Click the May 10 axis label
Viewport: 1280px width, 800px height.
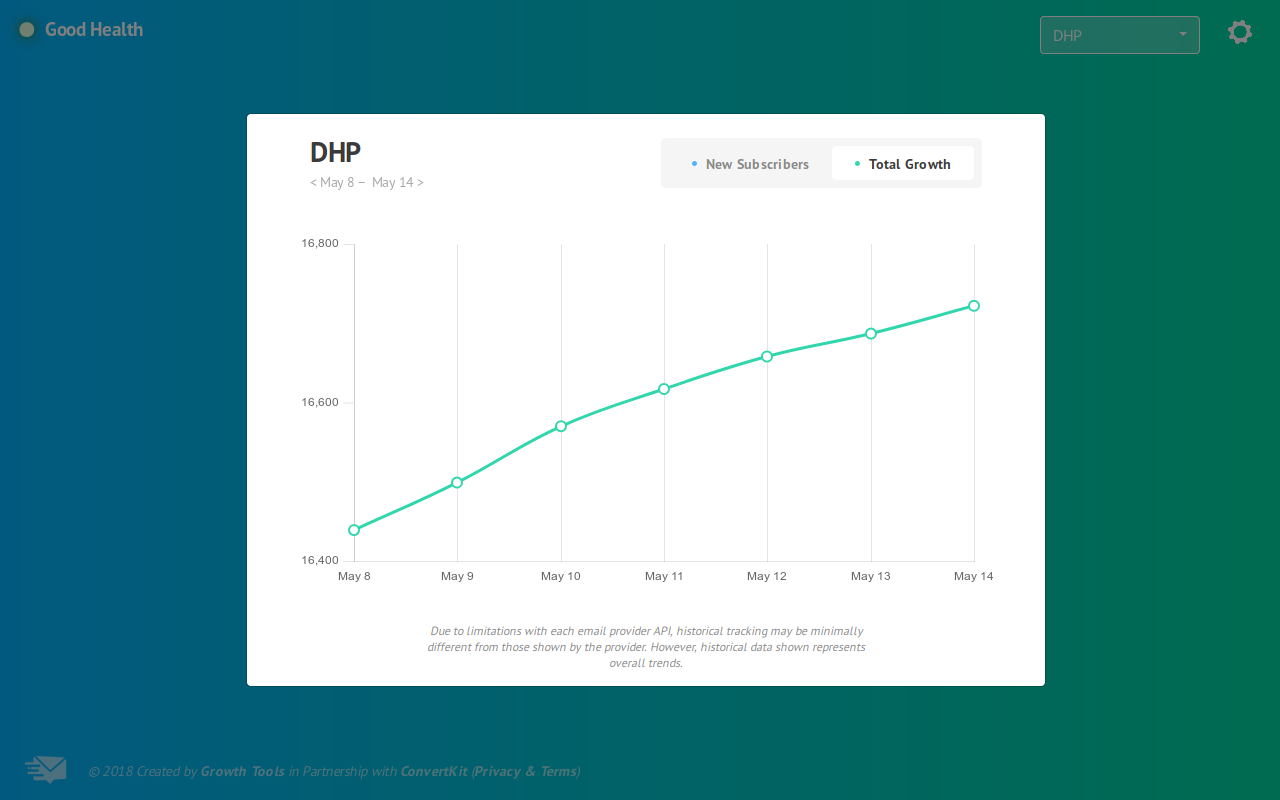[x=561, y=576]
